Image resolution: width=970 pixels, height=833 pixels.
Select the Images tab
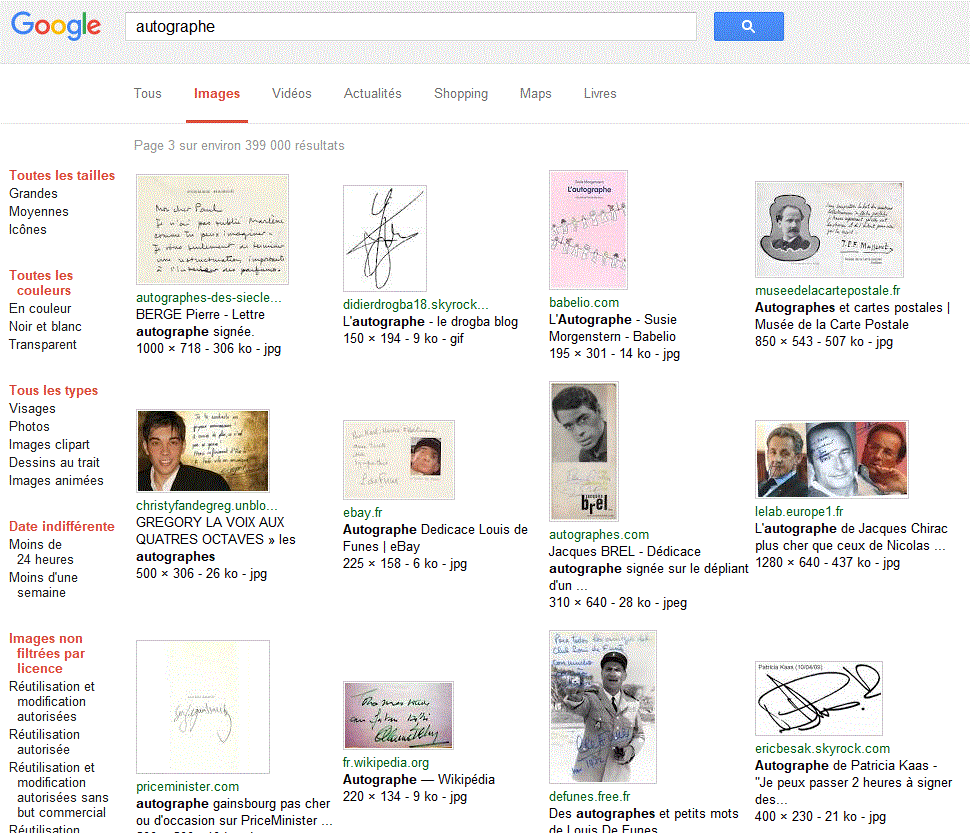tap(217, 93)
